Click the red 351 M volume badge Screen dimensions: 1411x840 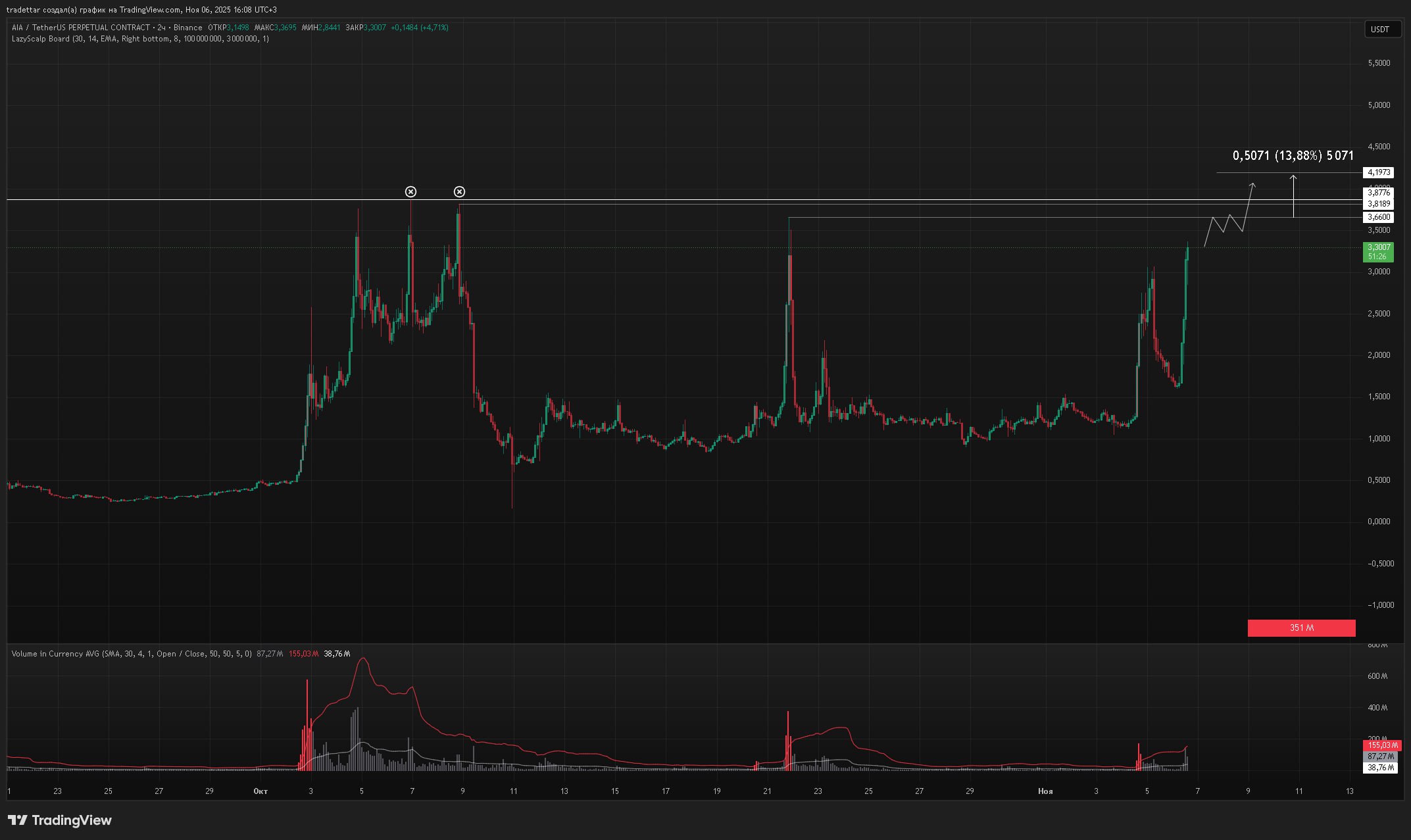[x=1301, y=628]
